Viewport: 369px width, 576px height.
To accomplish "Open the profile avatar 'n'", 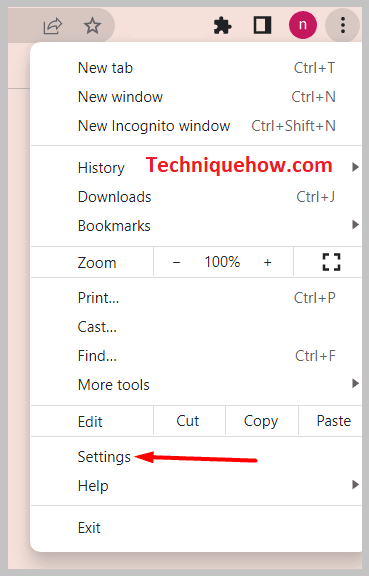I will pos(302,25).
